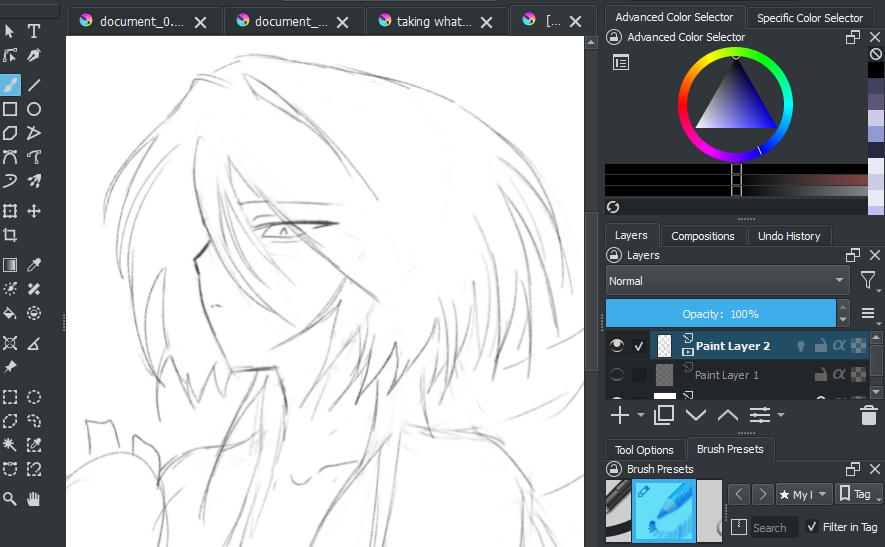This screenshot has width=885, height=547.
Task: Open the brush tag selector dropdown
Action: point(804,495)
